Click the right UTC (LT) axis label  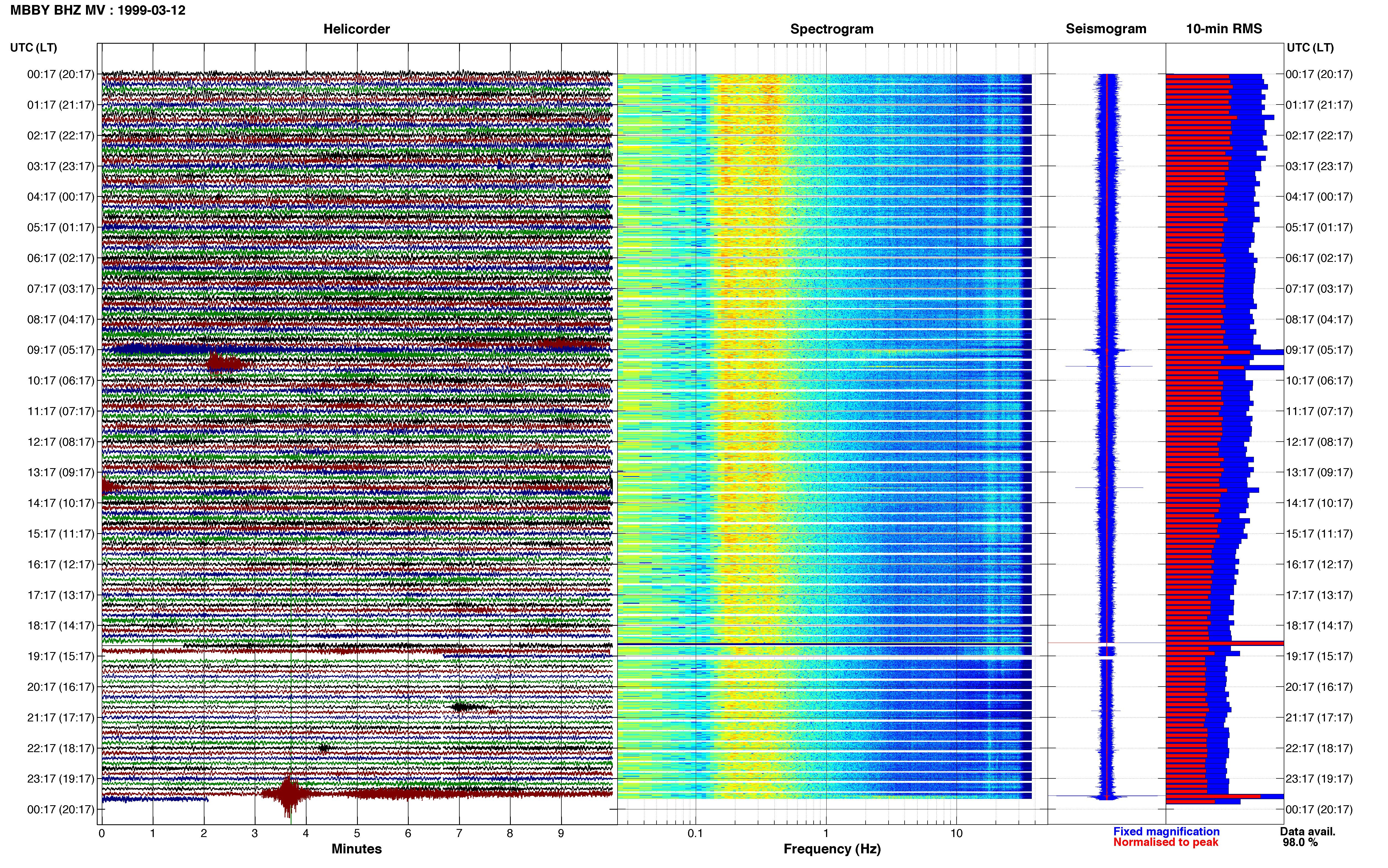click(1310, 48)
